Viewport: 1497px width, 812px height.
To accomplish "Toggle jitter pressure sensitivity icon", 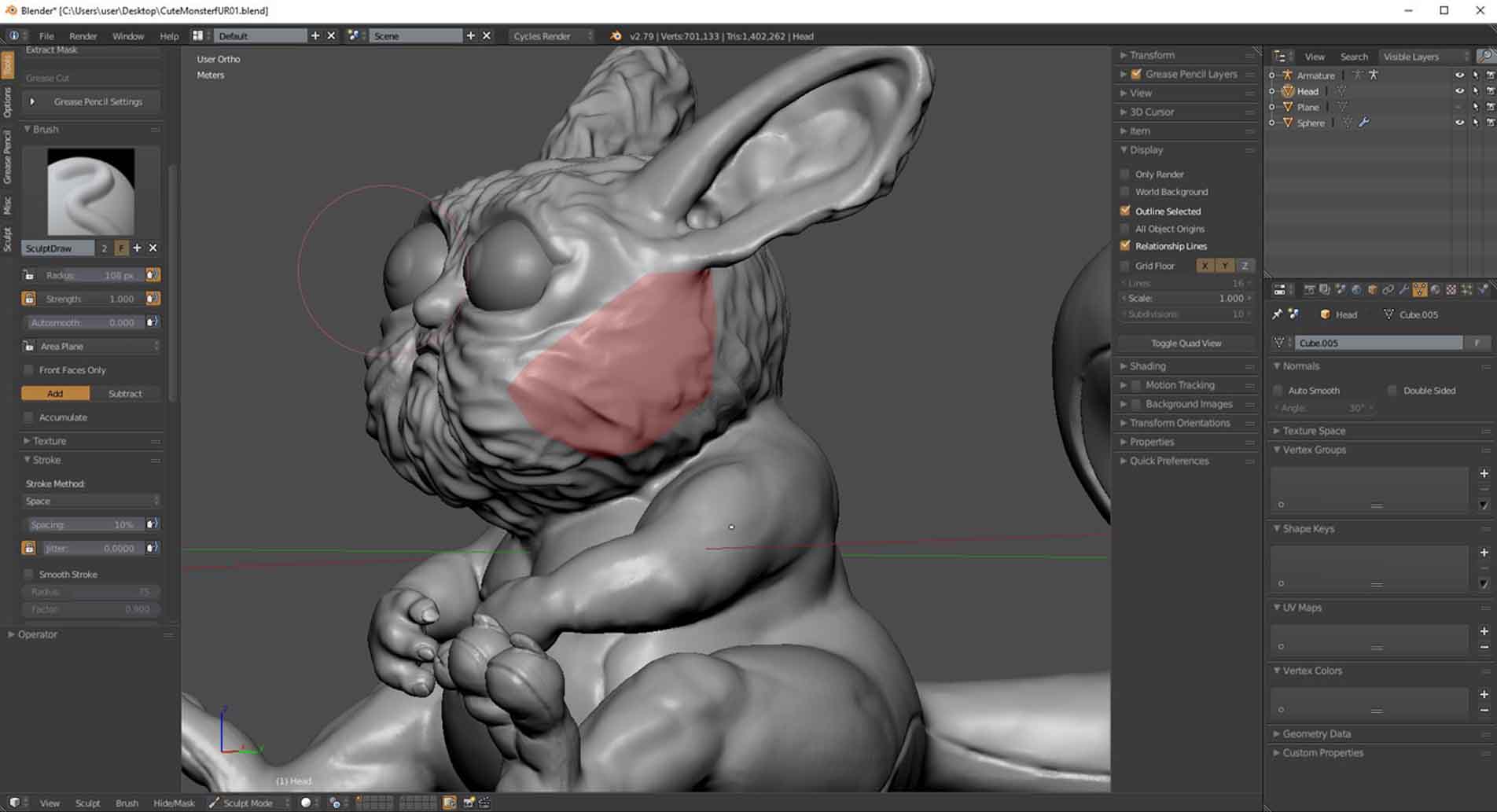I will point(153,547).
